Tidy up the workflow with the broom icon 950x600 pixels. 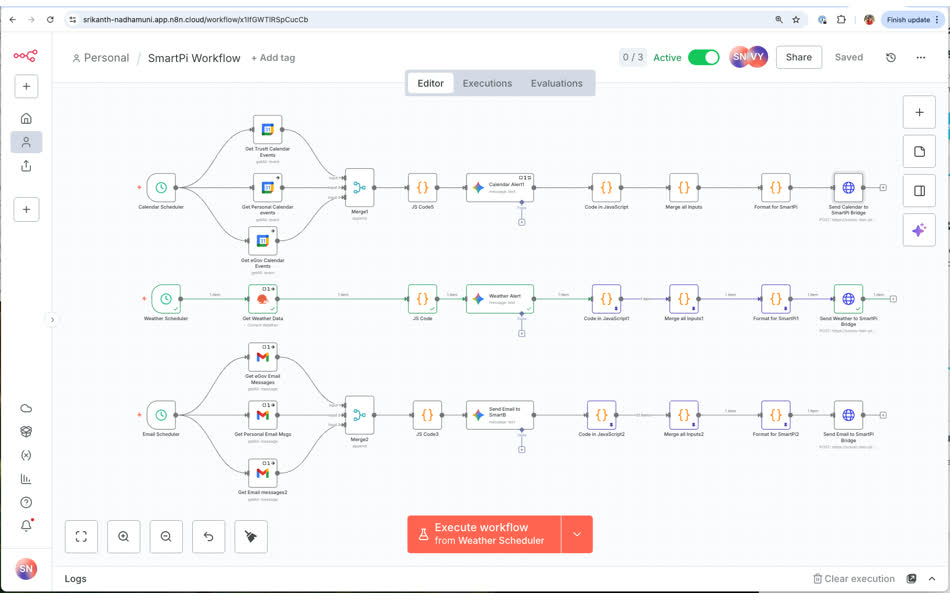[251, 537]
